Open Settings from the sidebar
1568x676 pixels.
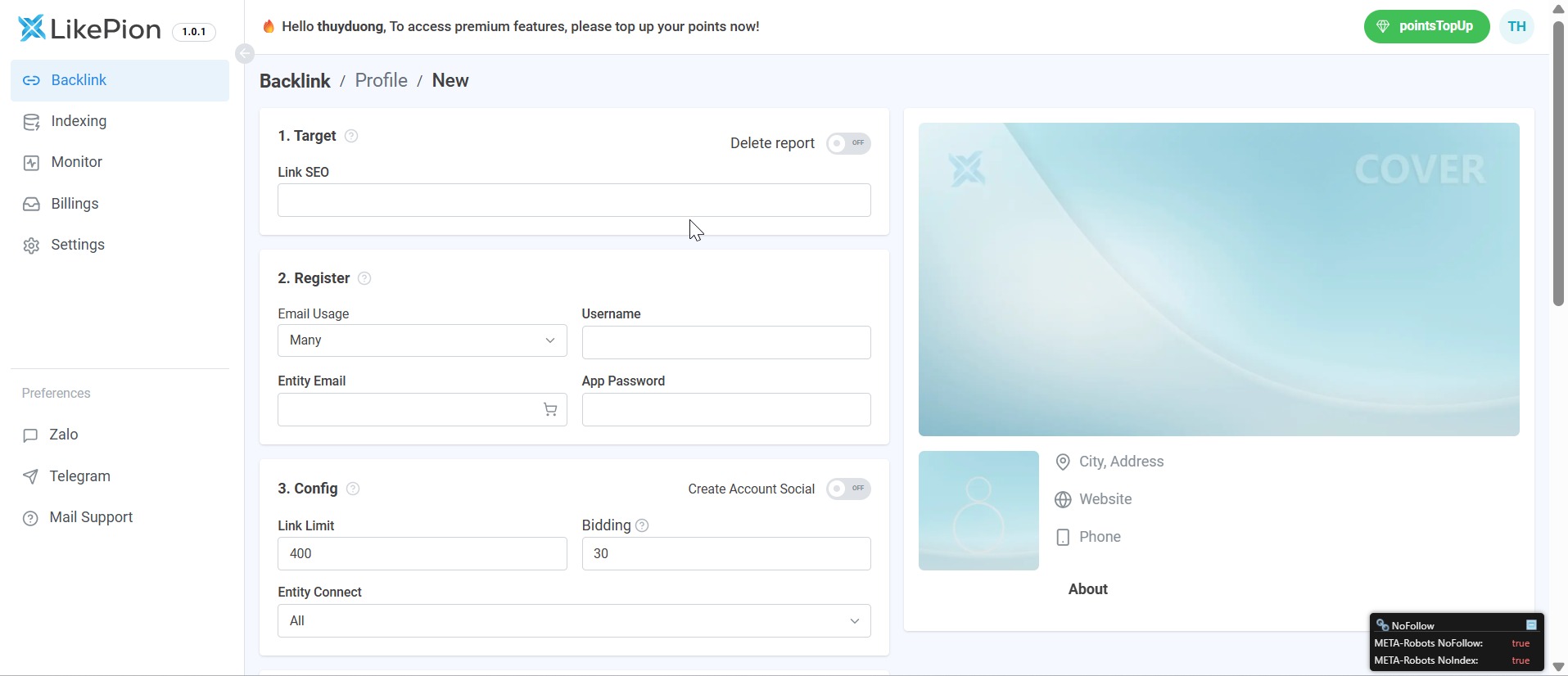tap(120, 245)
